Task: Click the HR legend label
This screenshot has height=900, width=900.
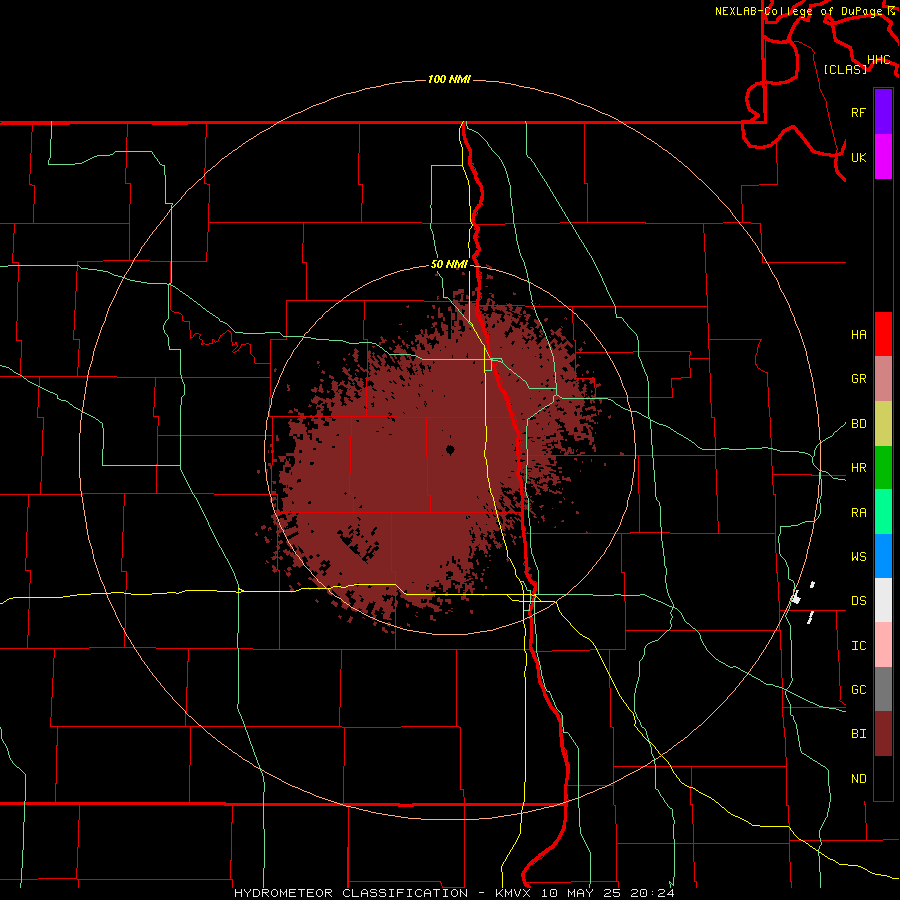Action: tap(858, 468)
